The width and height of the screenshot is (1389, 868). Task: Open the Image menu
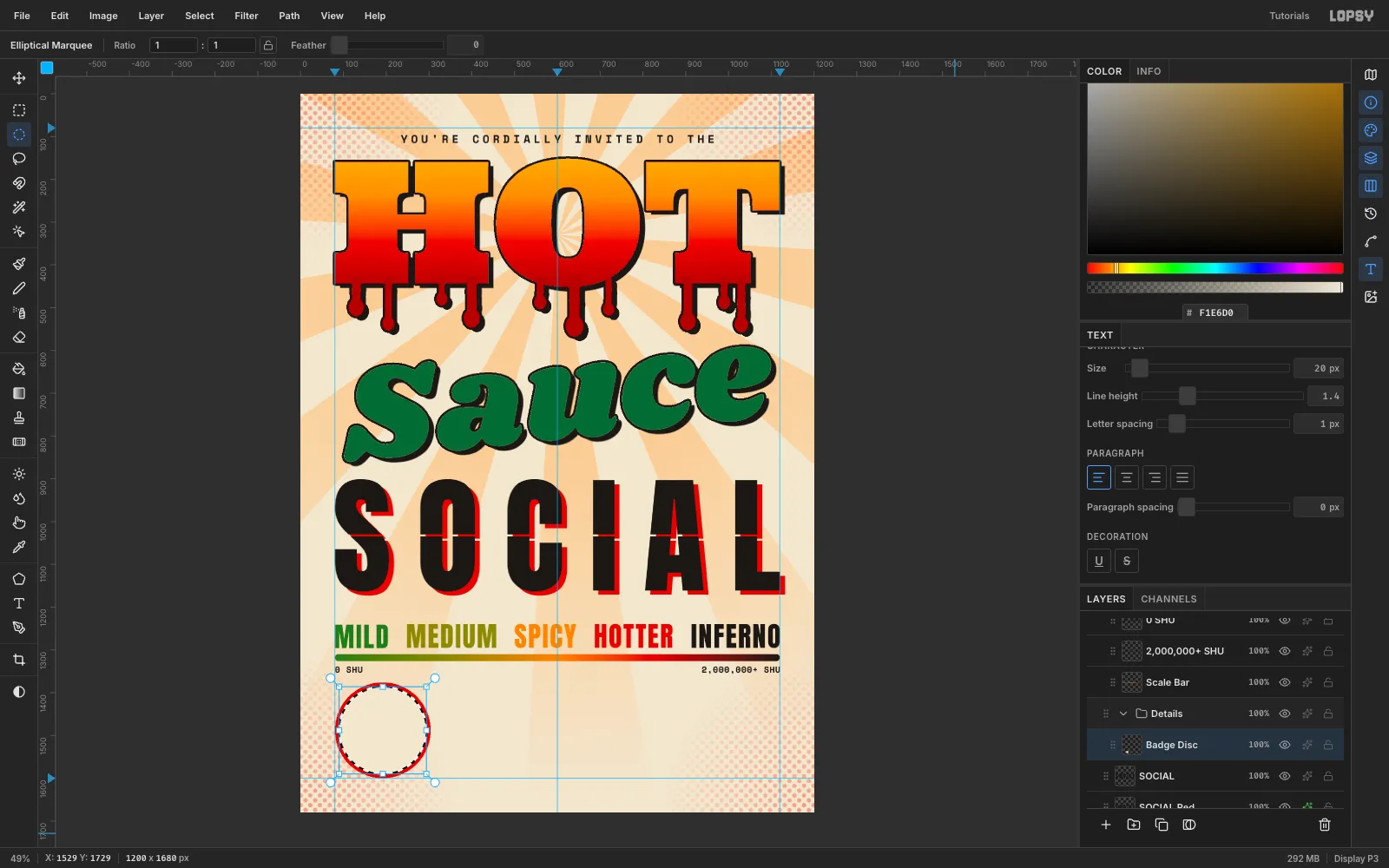(x=103, y=16)
